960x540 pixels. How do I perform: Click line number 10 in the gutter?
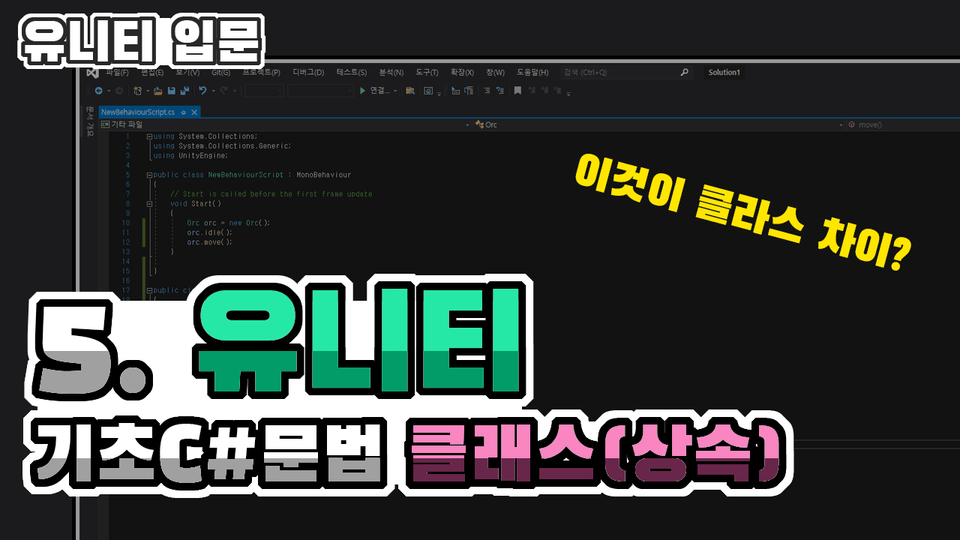click(126, 223)
